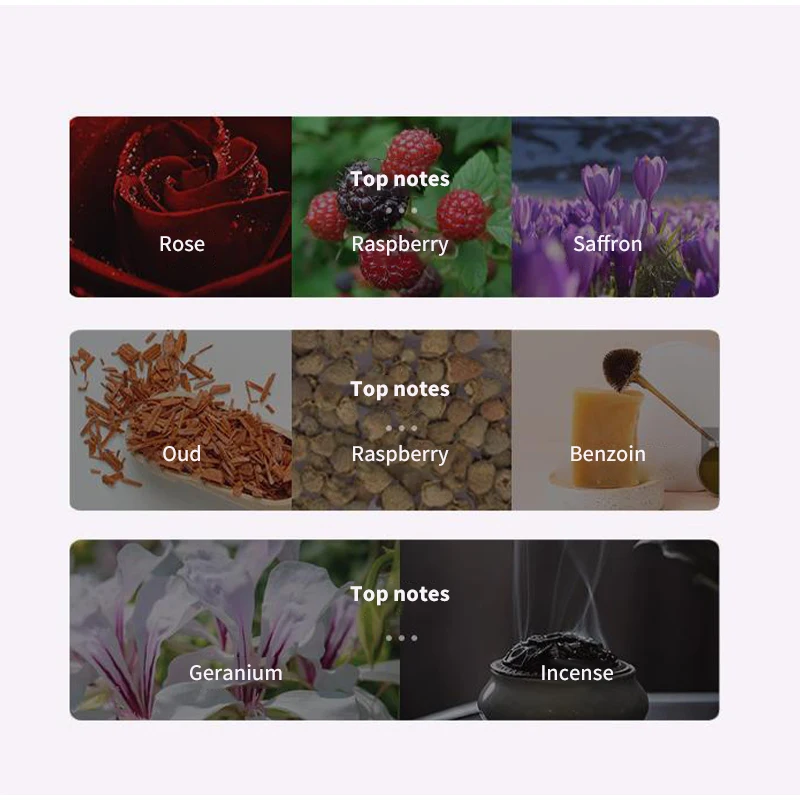Click the Saffron label text
This screenshot has height=800, width=800.
(608, 244)
